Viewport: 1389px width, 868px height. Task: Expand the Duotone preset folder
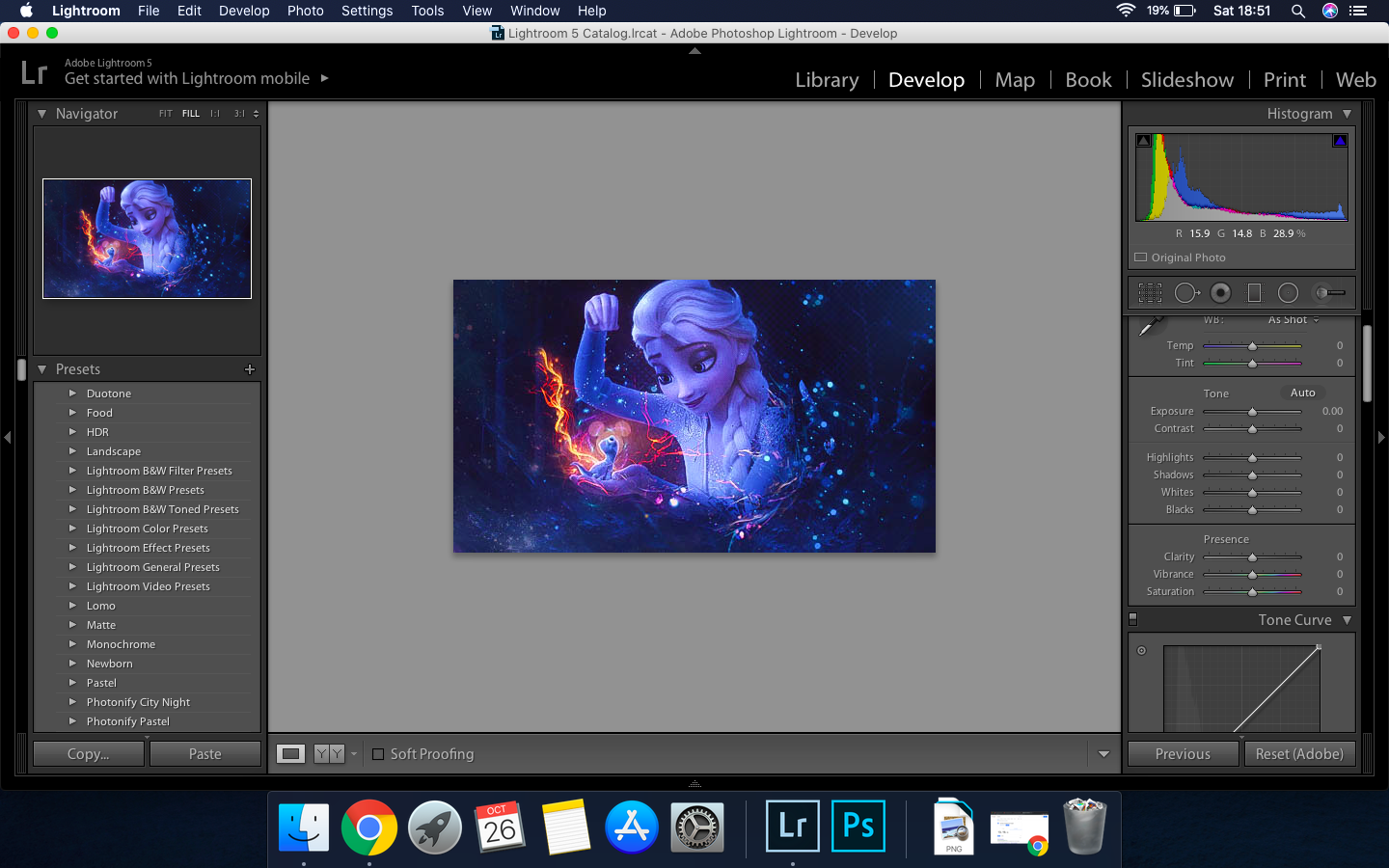(x=72, y=393)
